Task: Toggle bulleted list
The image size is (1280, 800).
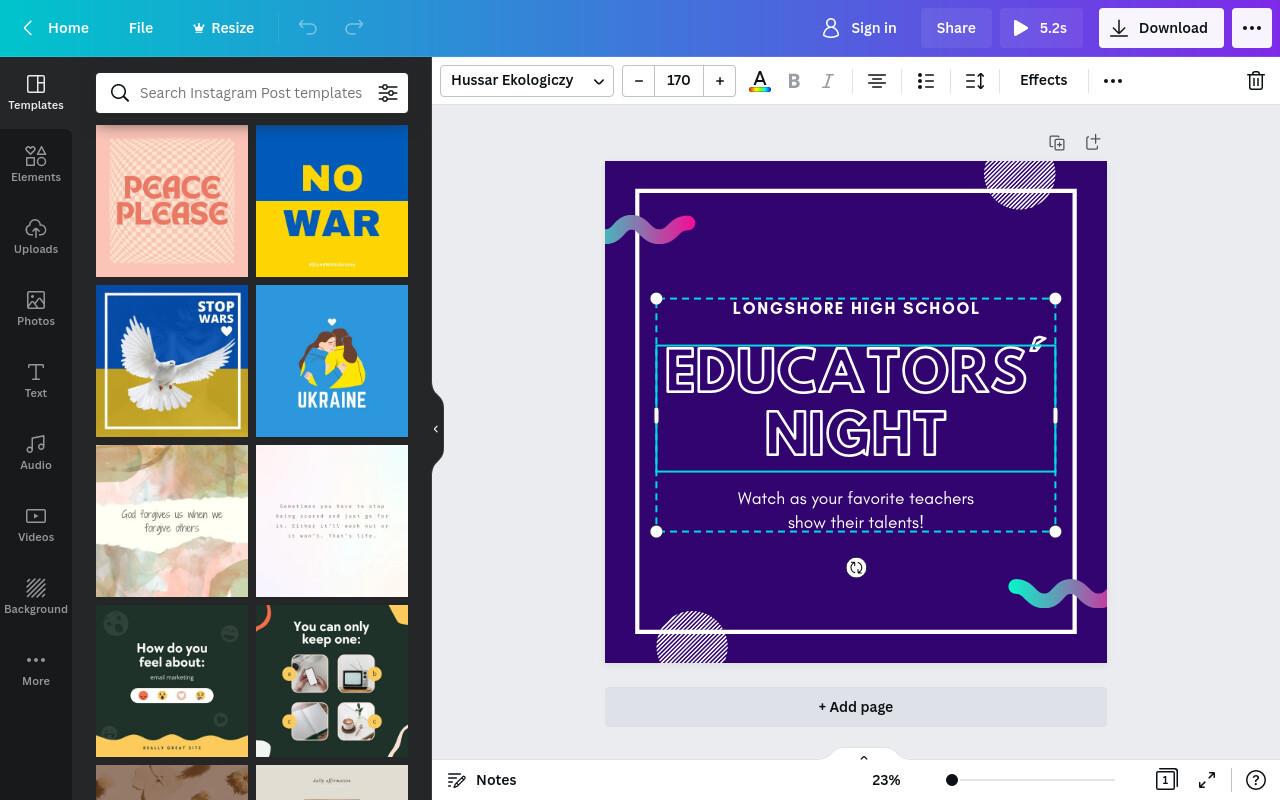Action: tap(926, 81)
